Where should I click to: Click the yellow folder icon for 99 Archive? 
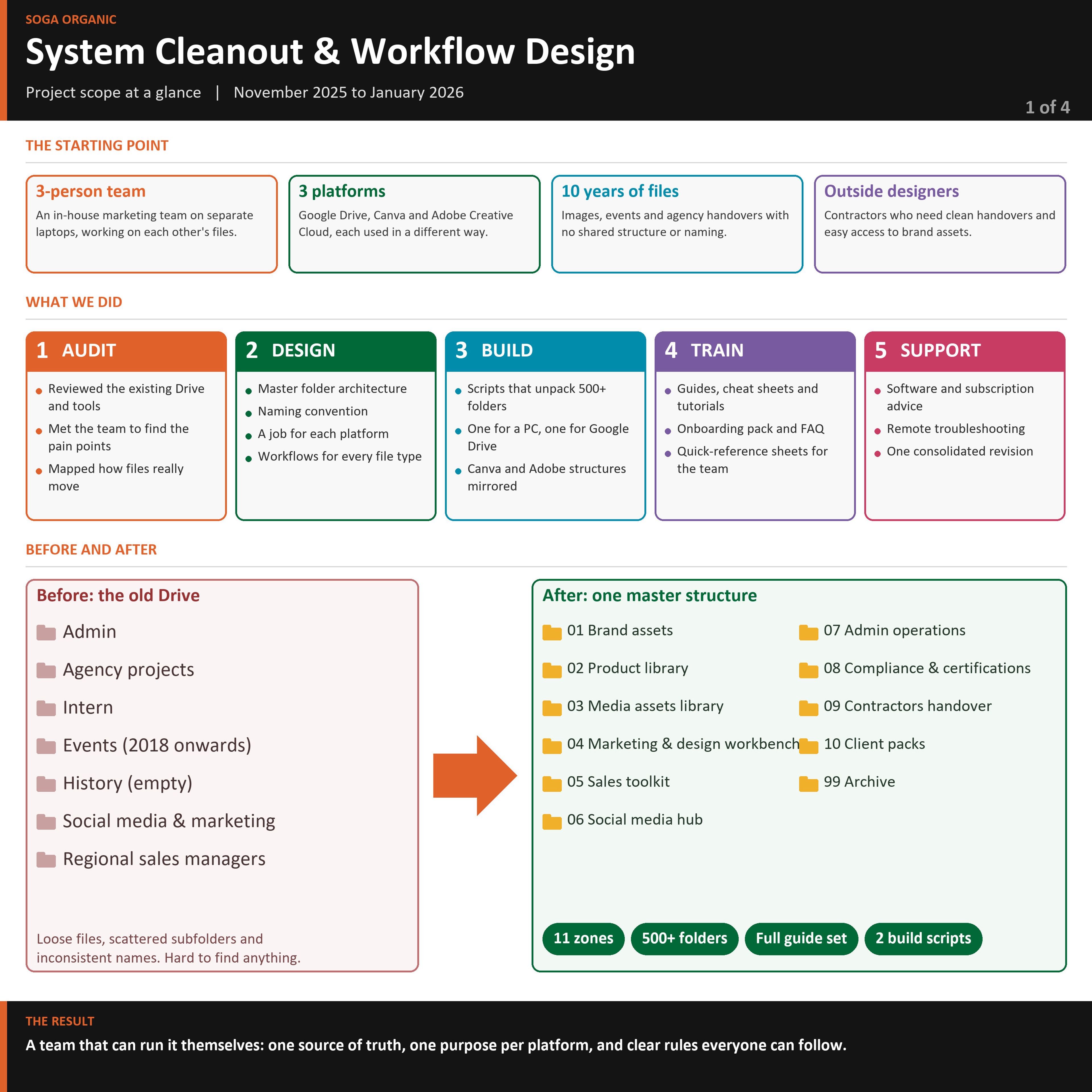[x=808, y=783]
